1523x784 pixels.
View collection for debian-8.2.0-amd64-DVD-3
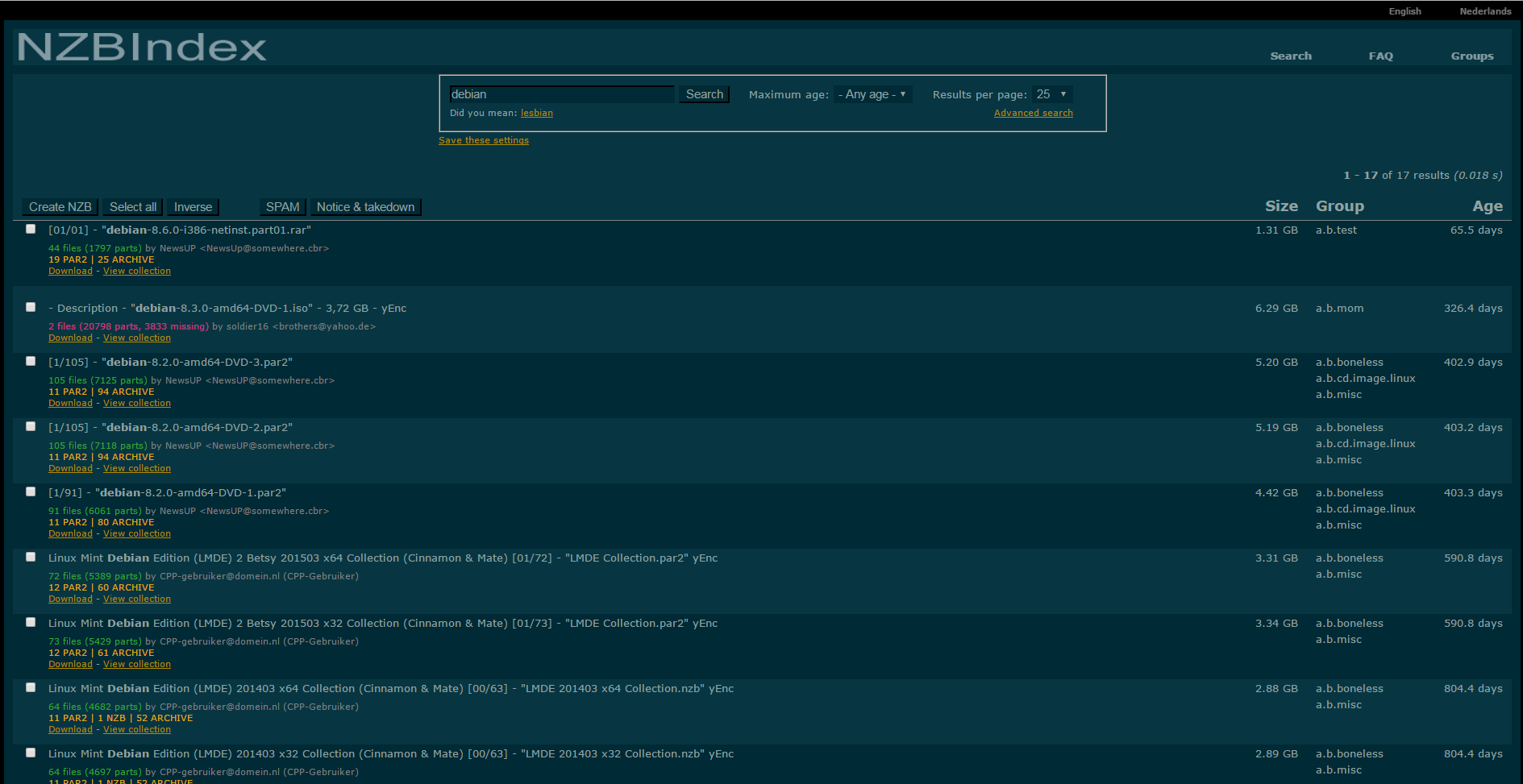coord(137,403)
